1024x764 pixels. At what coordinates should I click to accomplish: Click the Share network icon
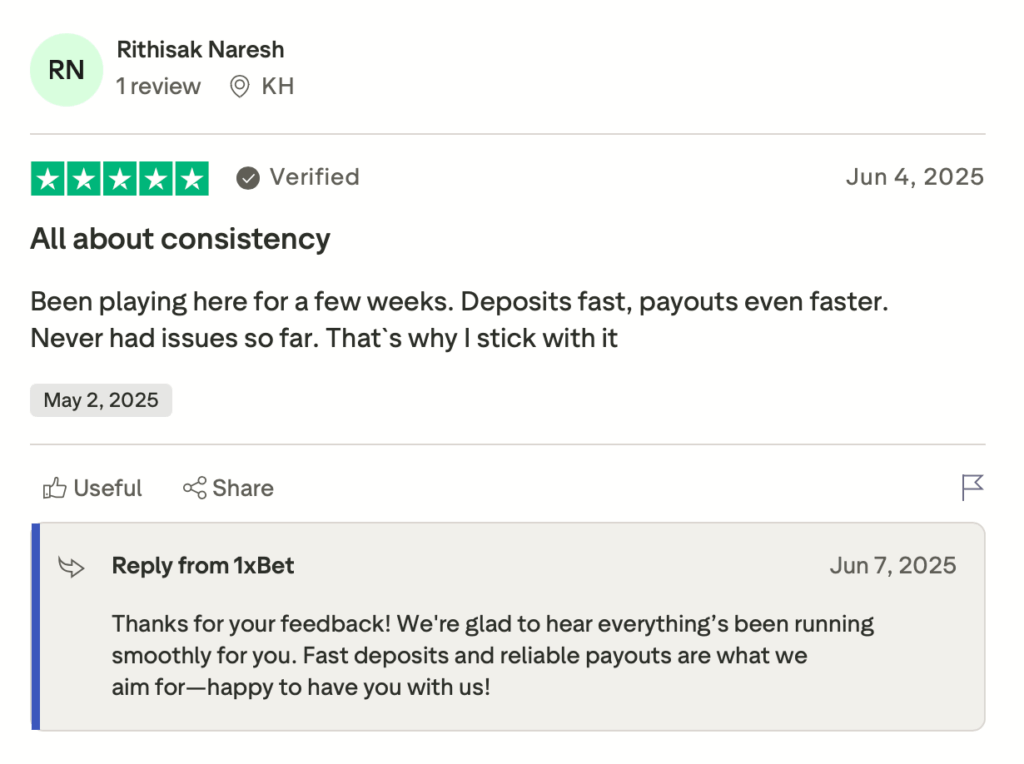click(194, 489)
